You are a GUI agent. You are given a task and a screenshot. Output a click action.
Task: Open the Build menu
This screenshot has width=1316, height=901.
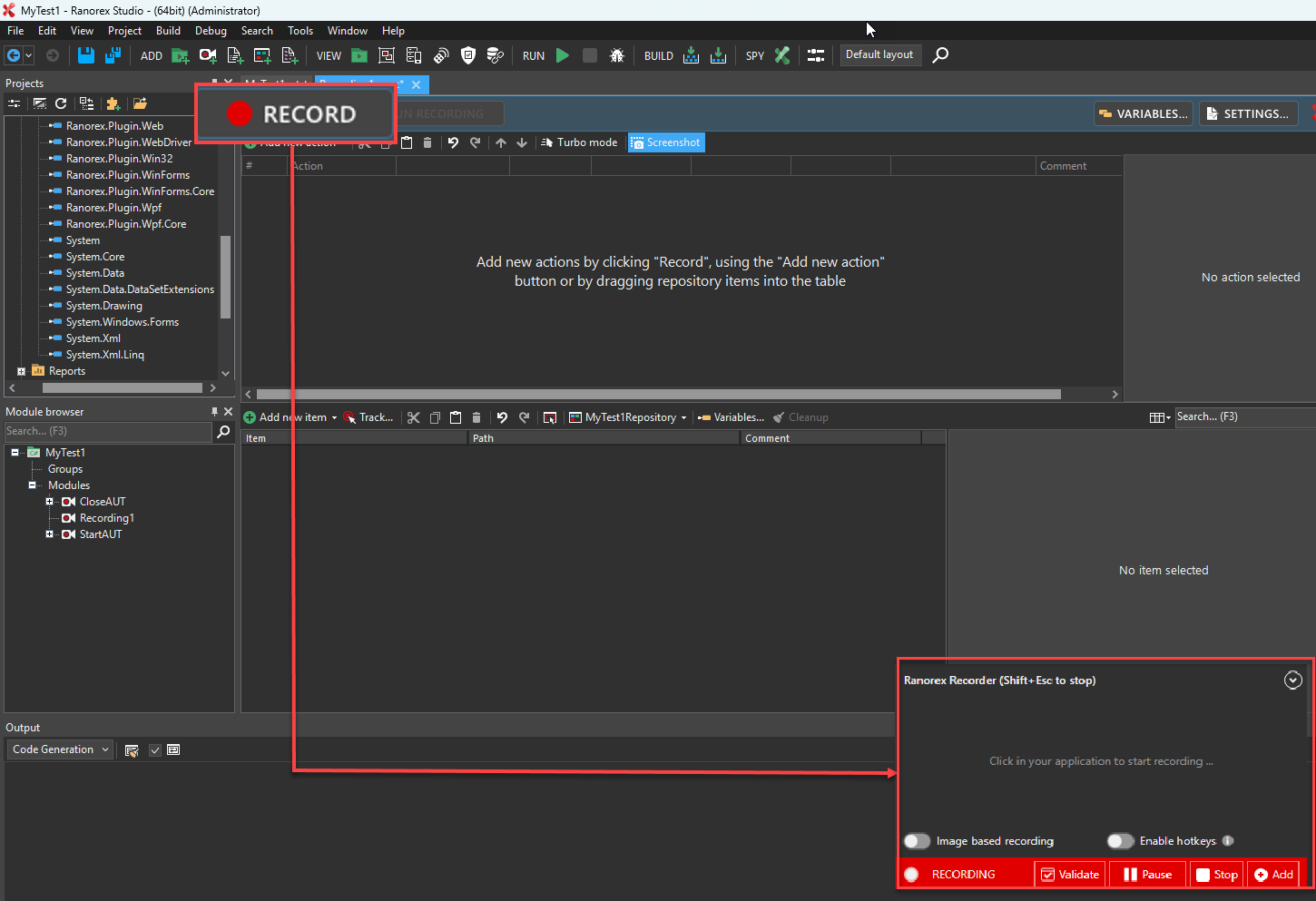point(168,31)
